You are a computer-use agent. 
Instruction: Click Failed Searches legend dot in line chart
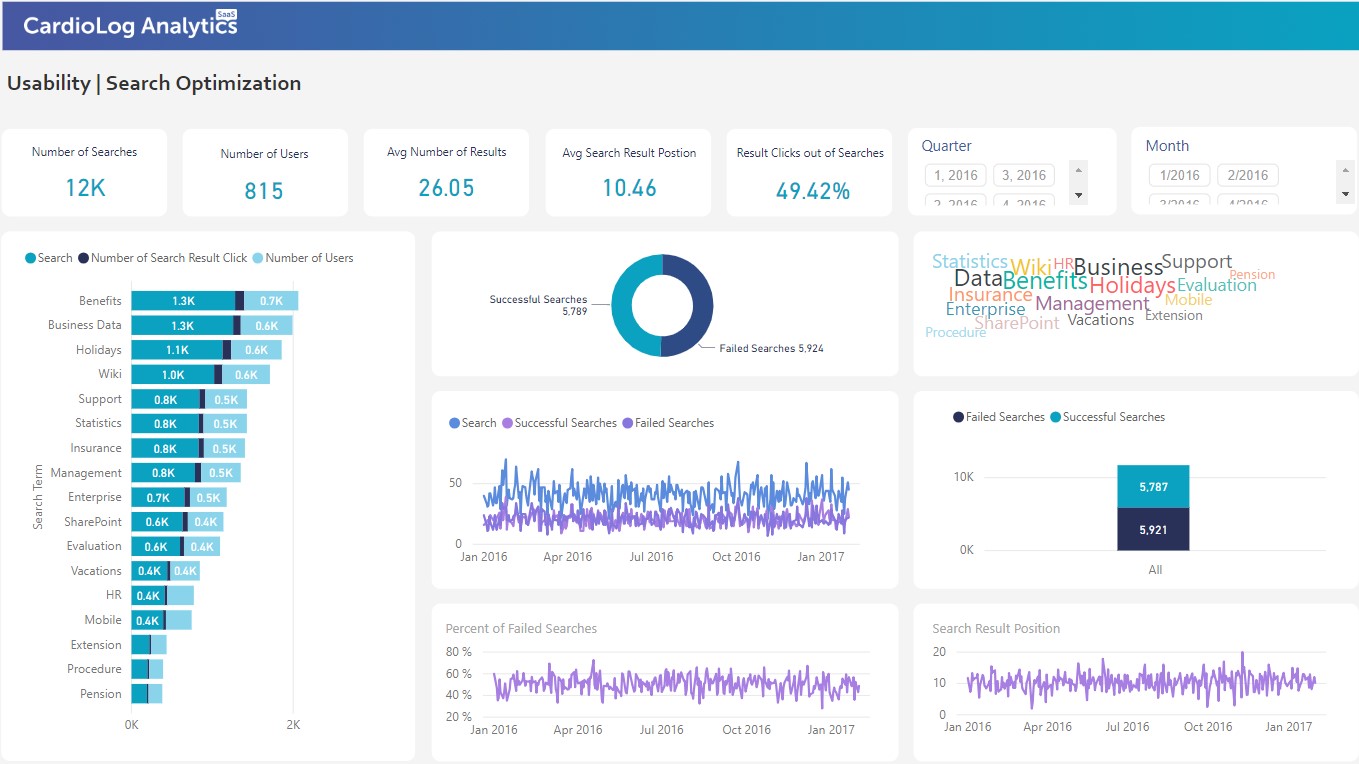tap(627, 423)
